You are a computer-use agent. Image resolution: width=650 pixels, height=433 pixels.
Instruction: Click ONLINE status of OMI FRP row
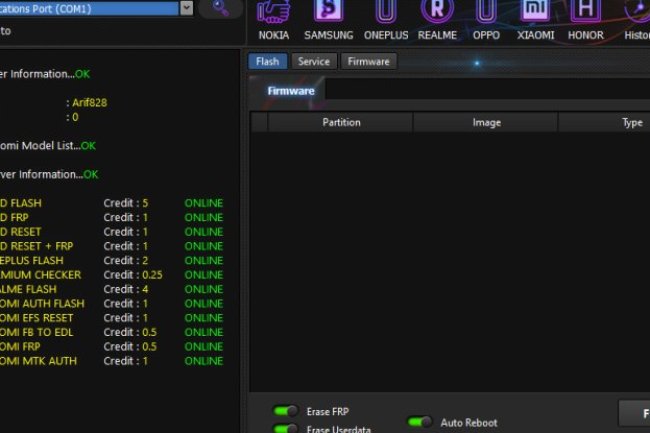(x=204, y=347)
